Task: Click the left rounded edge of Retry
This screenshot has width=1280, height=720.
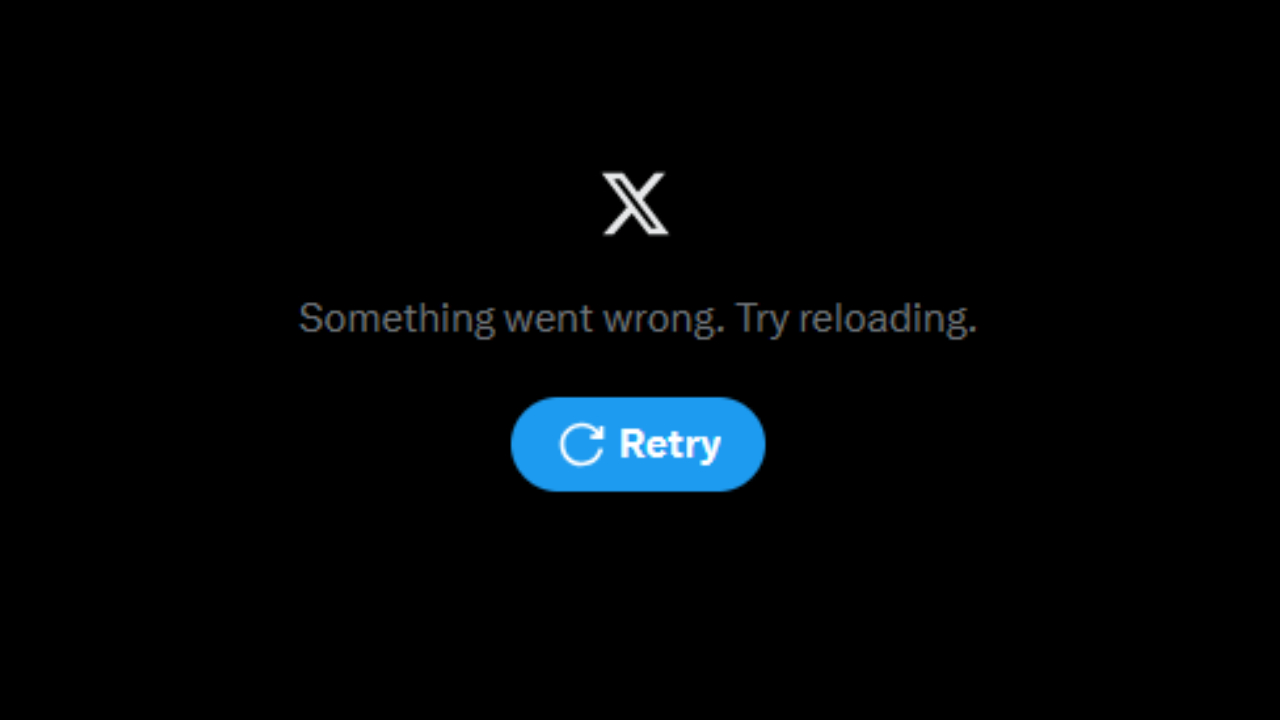Action: 530,444
